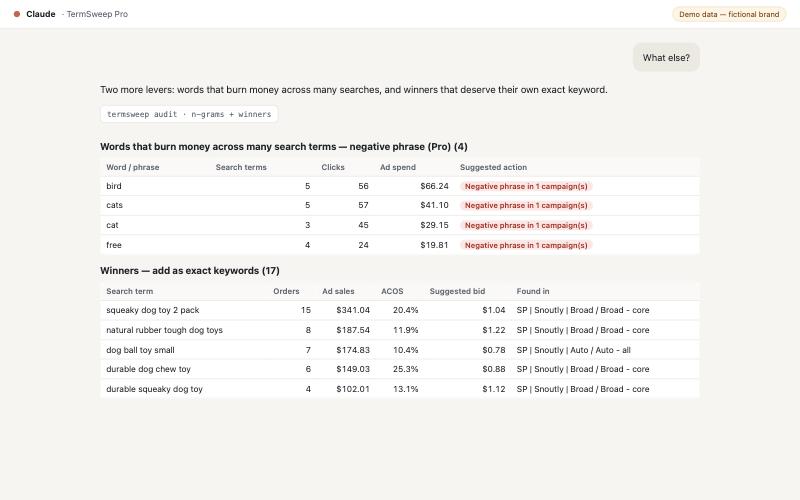Select 'durable dog chew toy' search term
Screen dimensions: 800x500
[x=148, y=369]
